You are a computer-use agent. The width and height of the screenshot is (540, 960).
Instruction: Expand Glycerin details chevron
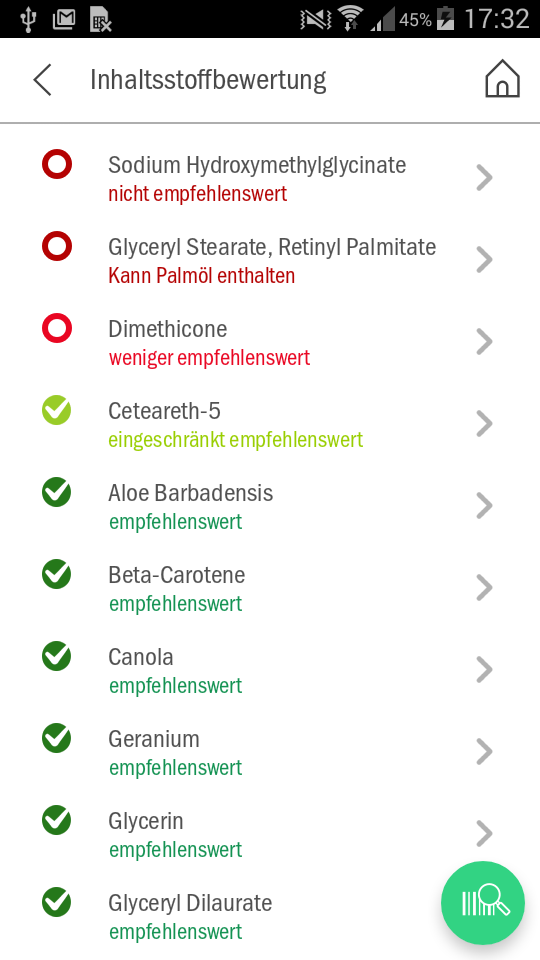[x=484, y=833]
